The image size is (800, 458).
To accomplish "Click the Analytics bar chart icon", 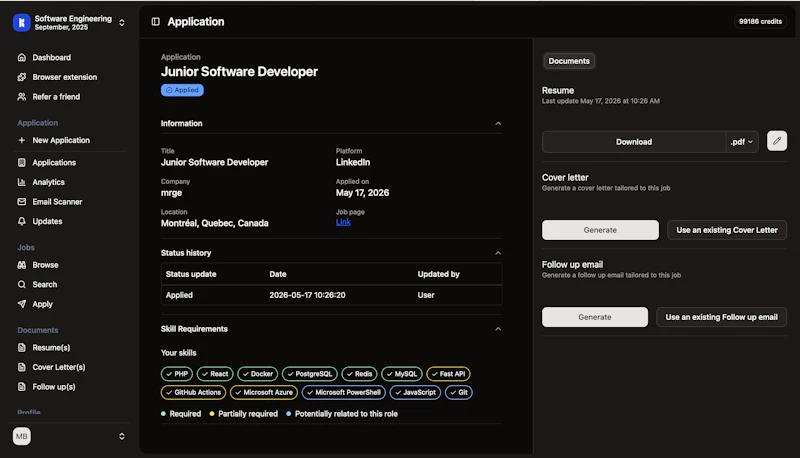I will click(x=21, y=182).
